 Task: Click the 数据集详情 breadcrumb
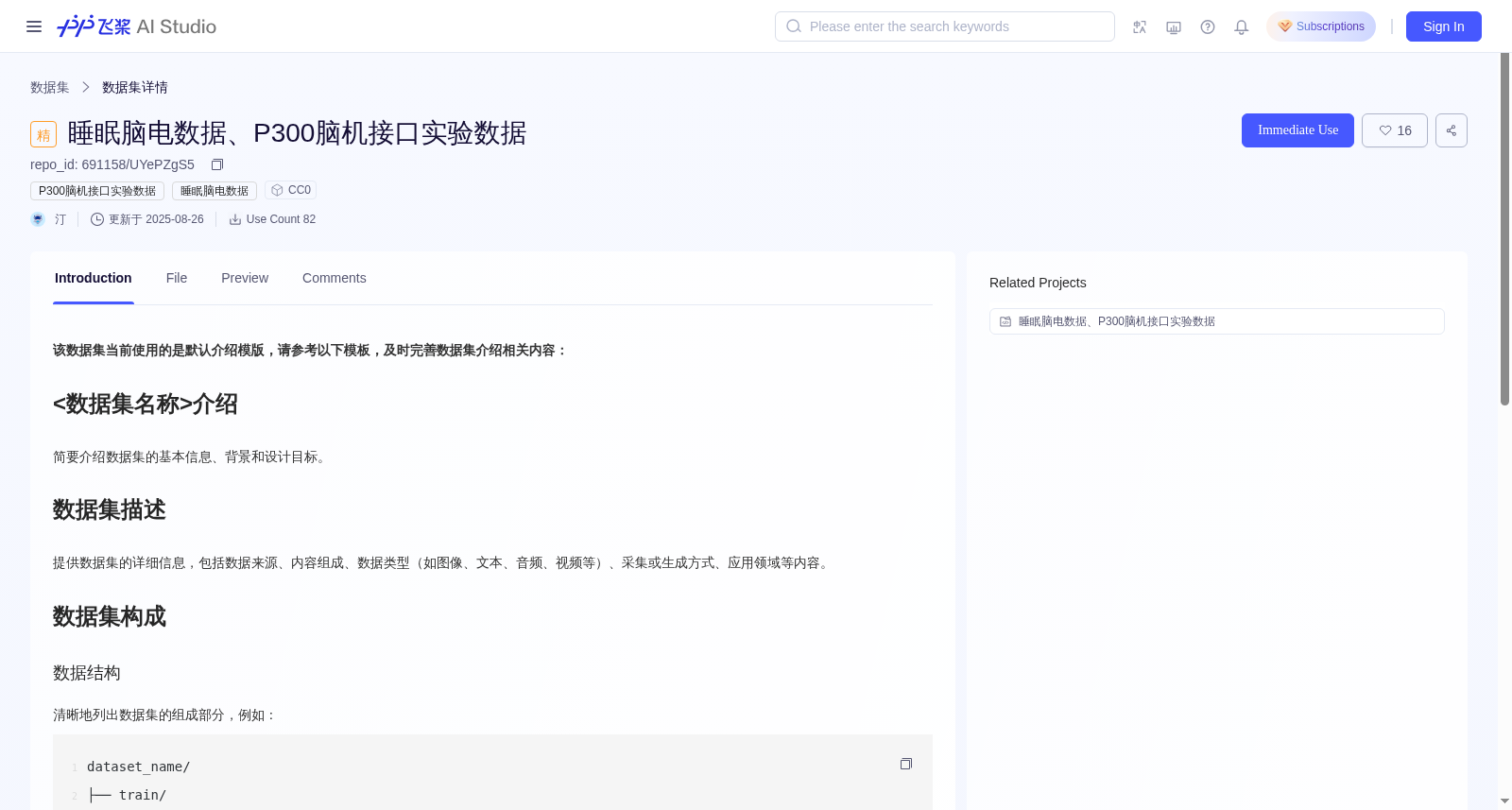click(135, 87)
